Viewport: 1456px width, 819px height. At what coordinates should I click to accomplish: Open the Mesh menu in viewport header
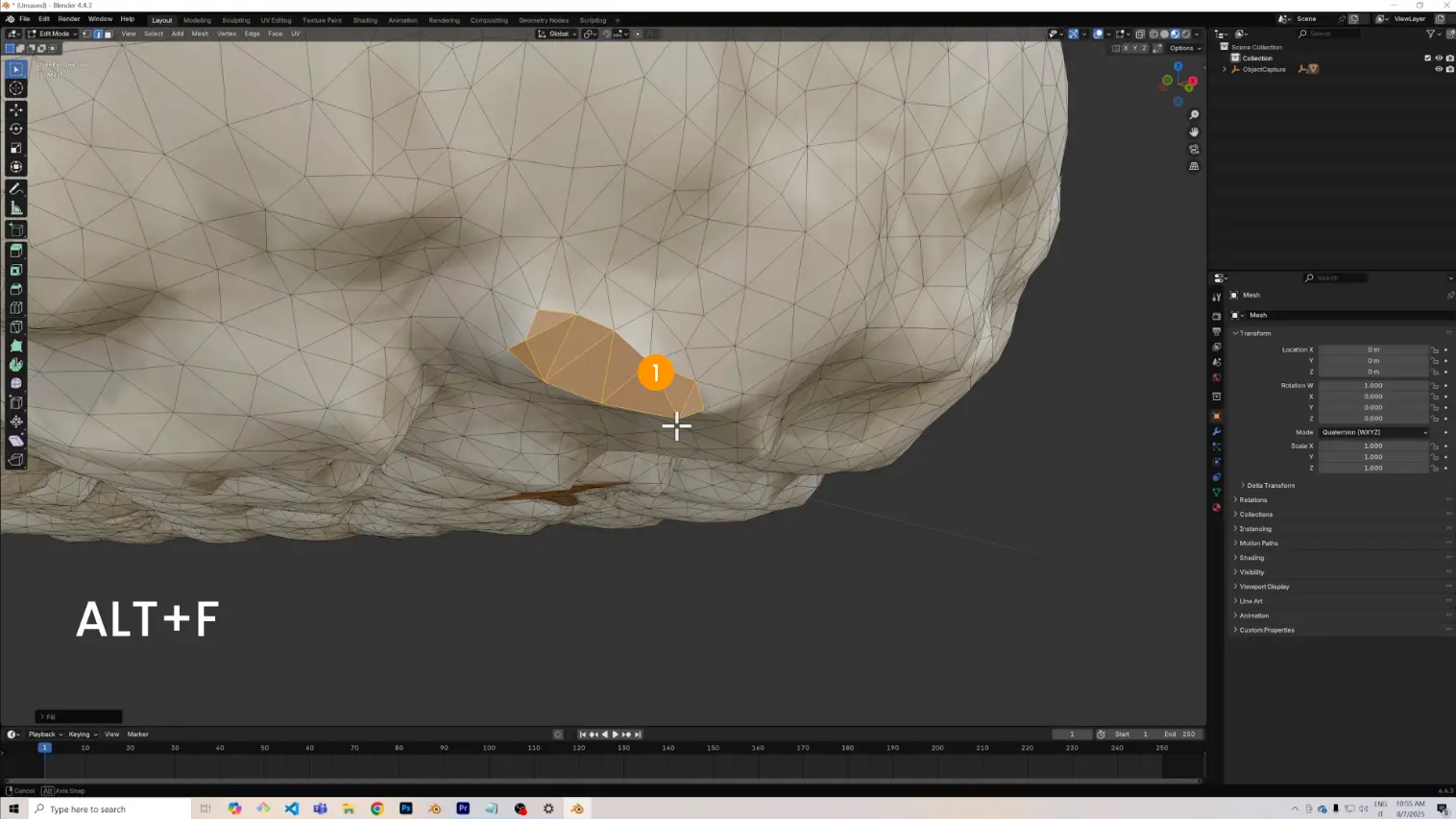200,34
